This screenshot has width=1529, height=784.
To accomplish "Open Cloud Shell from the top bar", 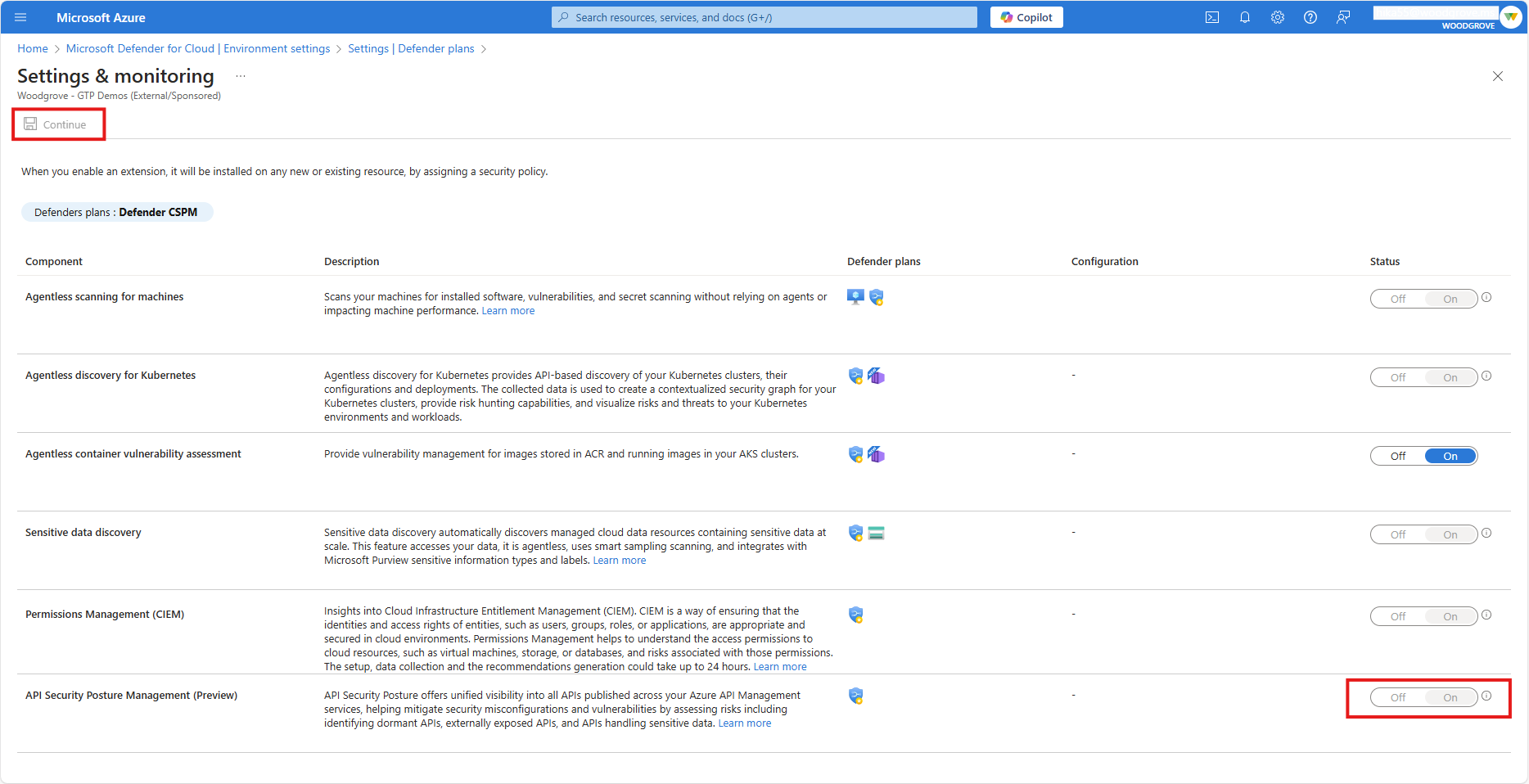I will [1212, 17].
